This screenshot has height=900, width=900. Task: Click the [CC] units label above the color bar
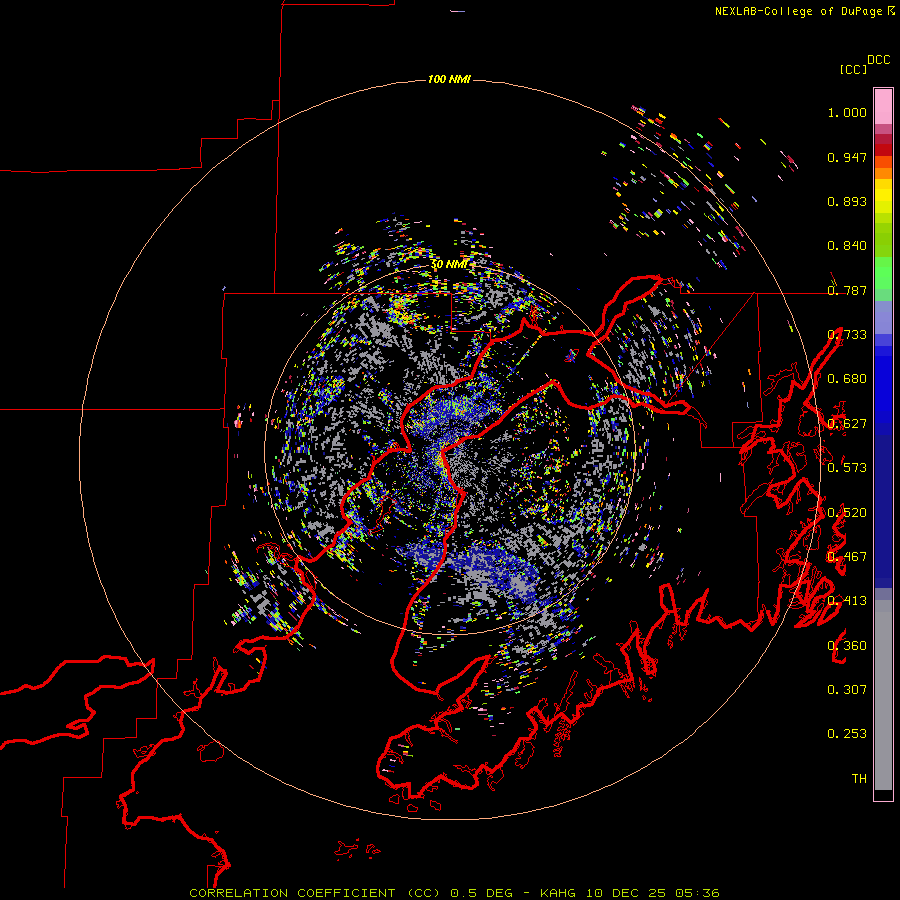click(x=853, y=69)
